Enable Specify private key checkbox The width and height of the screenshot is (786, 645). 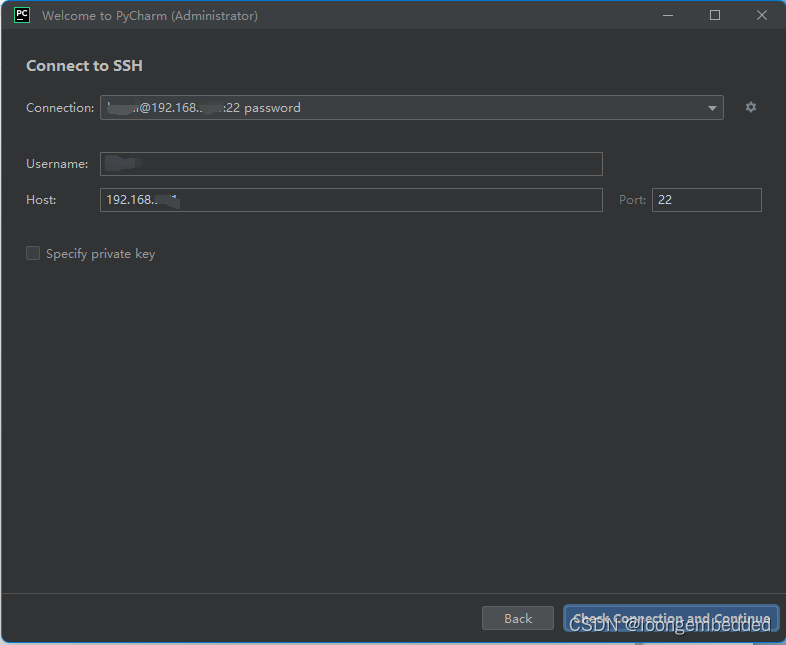(x=33, y=253)
